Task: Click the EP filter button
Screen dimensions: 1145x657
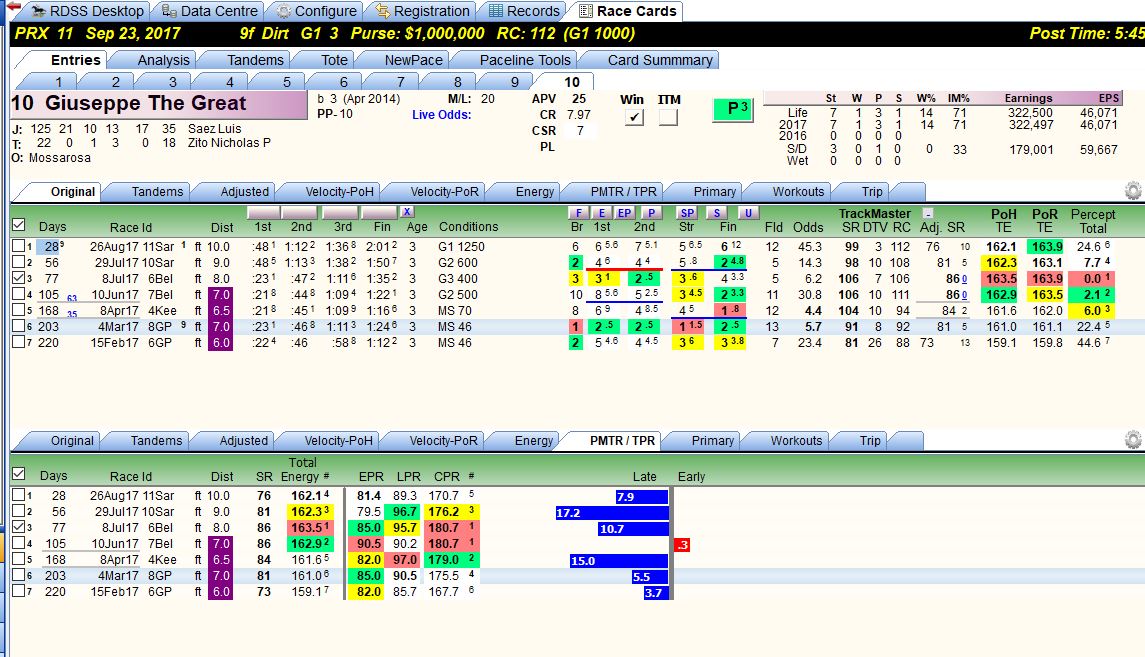Action: click(624, 213)
